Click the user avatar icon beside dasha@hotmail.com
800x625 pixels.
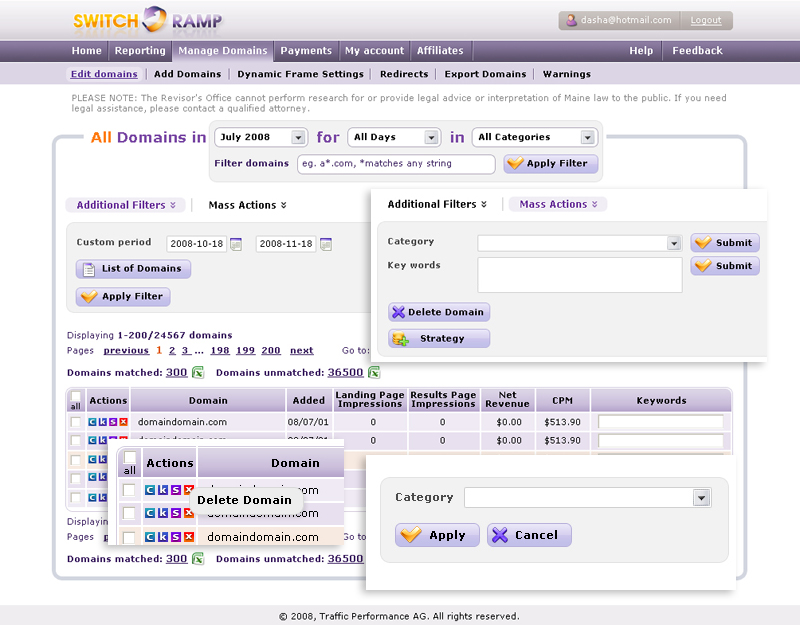click(571, 20)
